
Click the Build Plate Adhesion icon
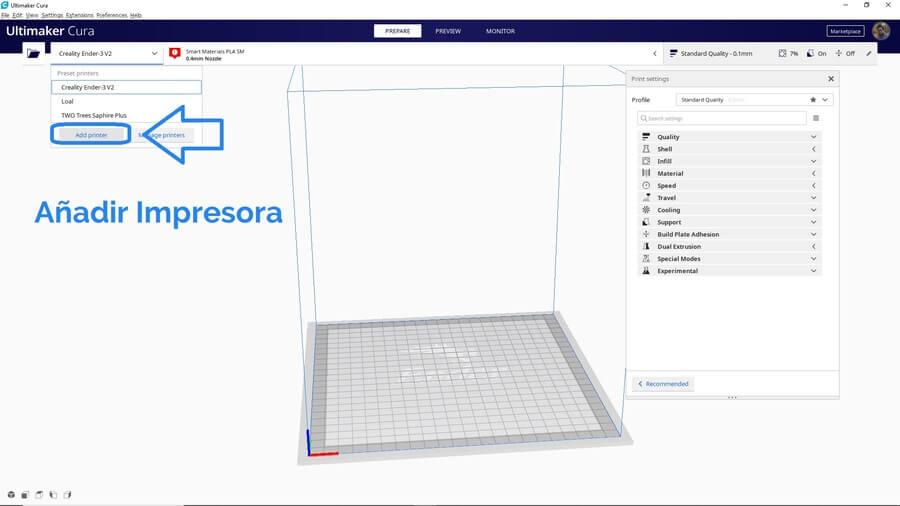646,234
